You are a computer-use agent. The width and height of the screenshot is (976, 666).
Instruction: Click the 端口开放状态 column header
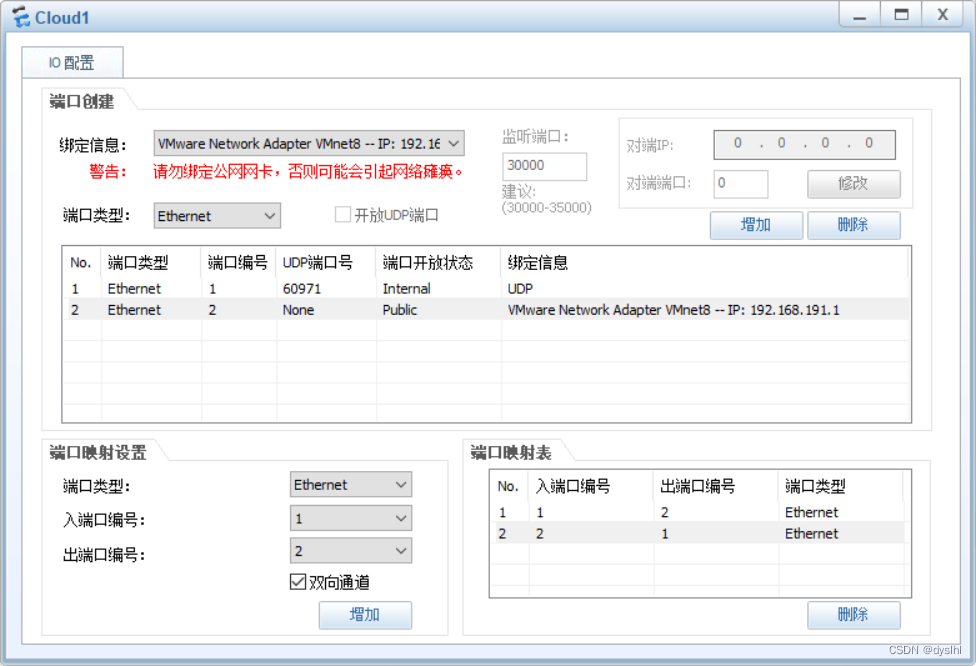click(439, 263)
